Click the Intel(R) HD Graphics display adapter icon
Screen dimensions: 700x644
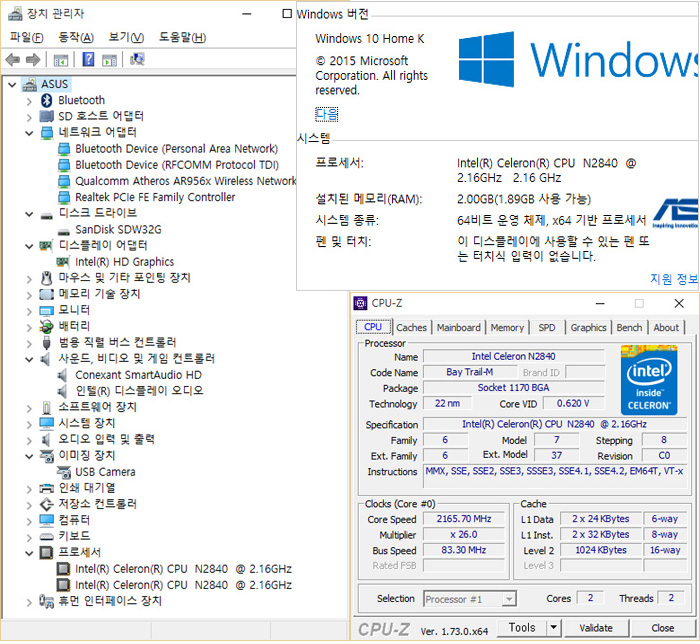coord(63,262)
